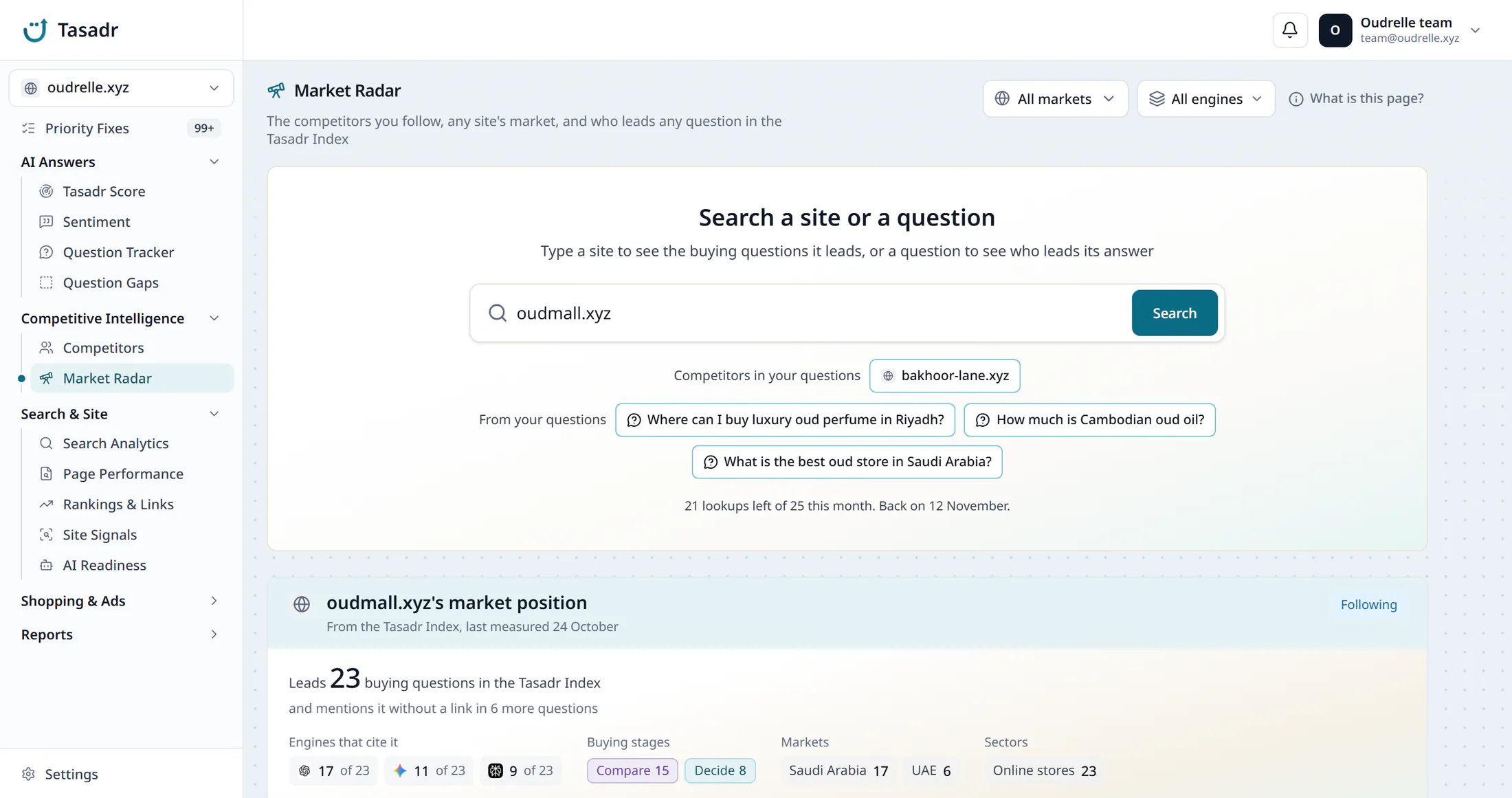Click the 99+ Priority Fixes badge

pos(203,129)
